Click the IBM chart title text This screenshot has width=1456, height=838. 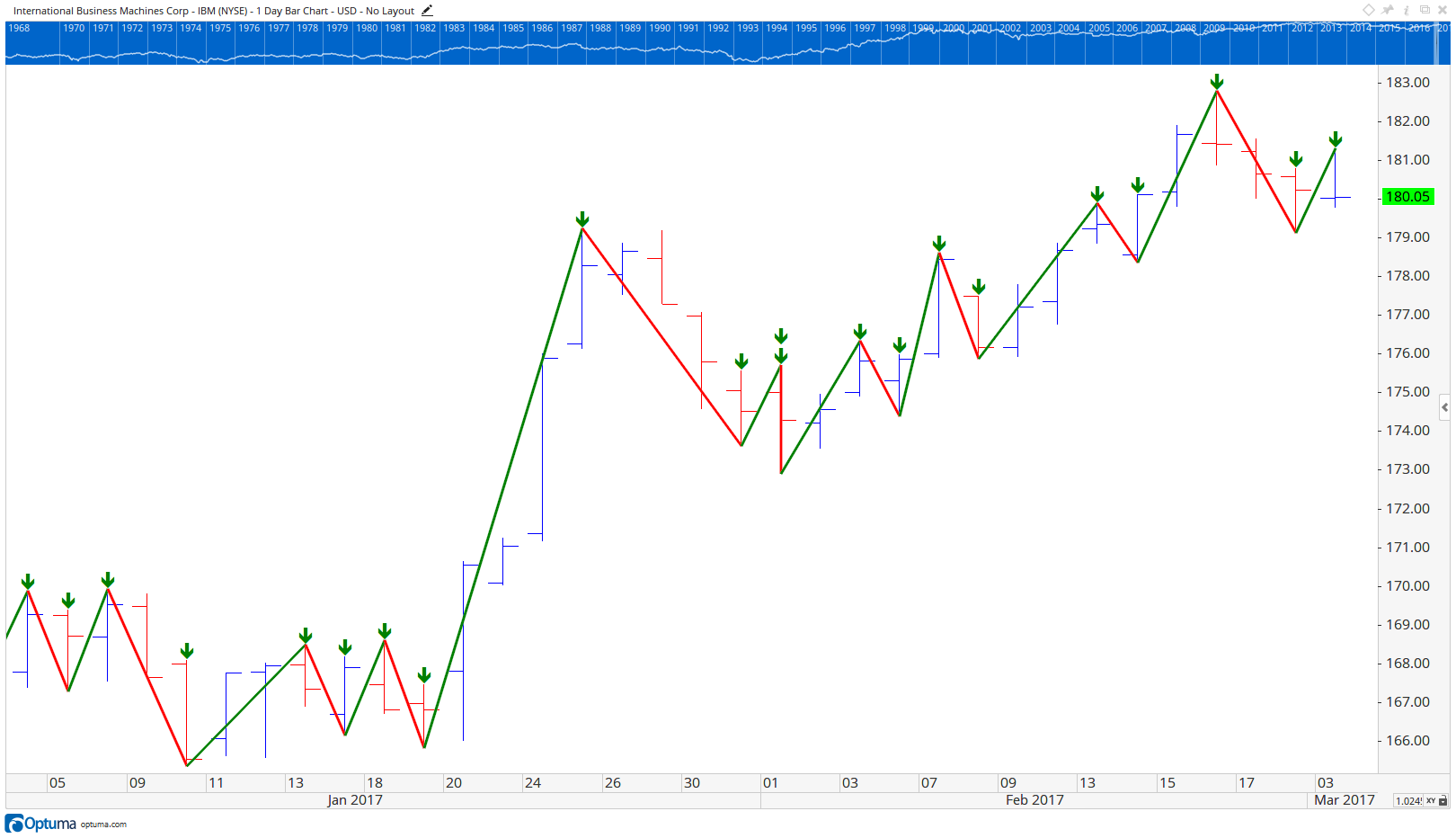click(214, 11)
